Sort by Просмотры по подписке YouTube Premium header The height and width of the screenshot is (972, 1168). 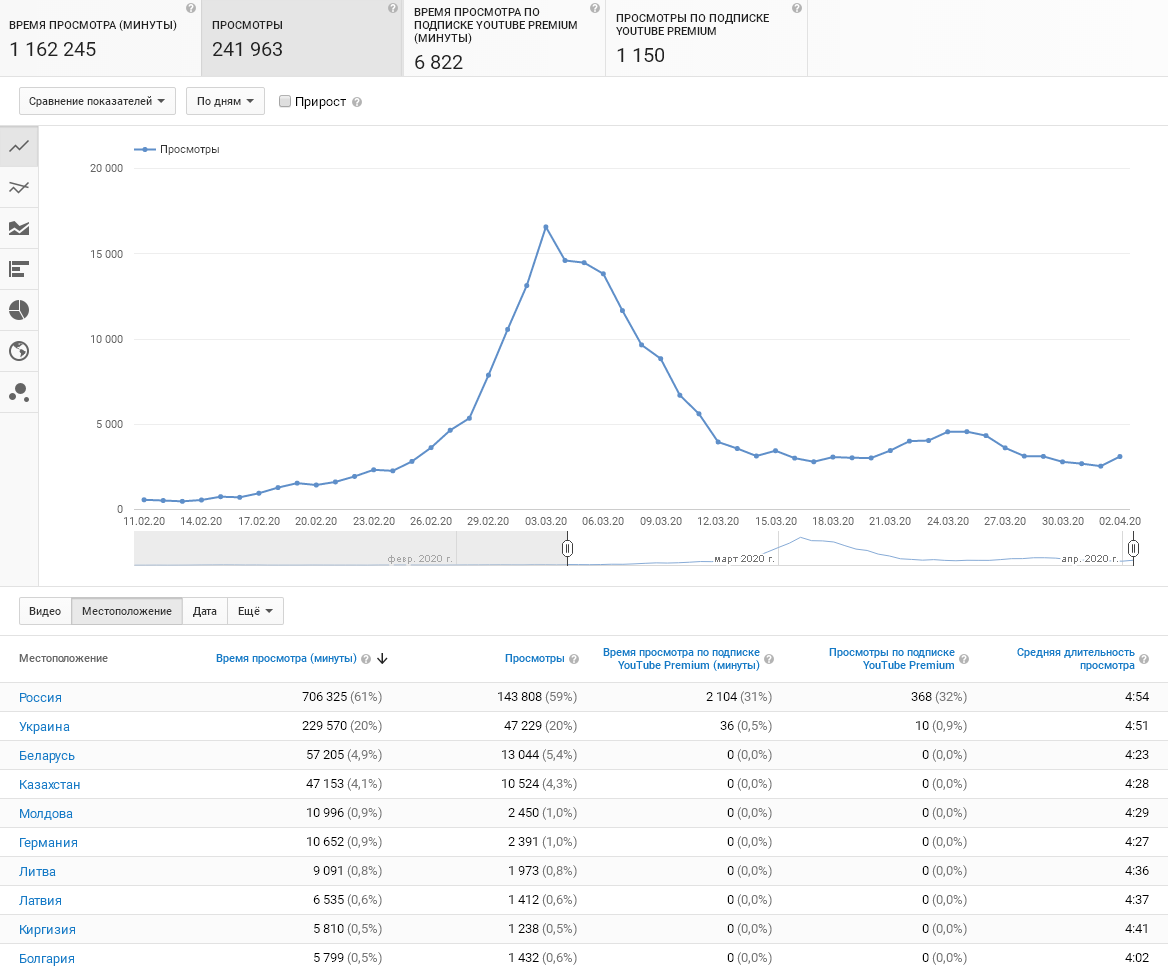[892, 658]
